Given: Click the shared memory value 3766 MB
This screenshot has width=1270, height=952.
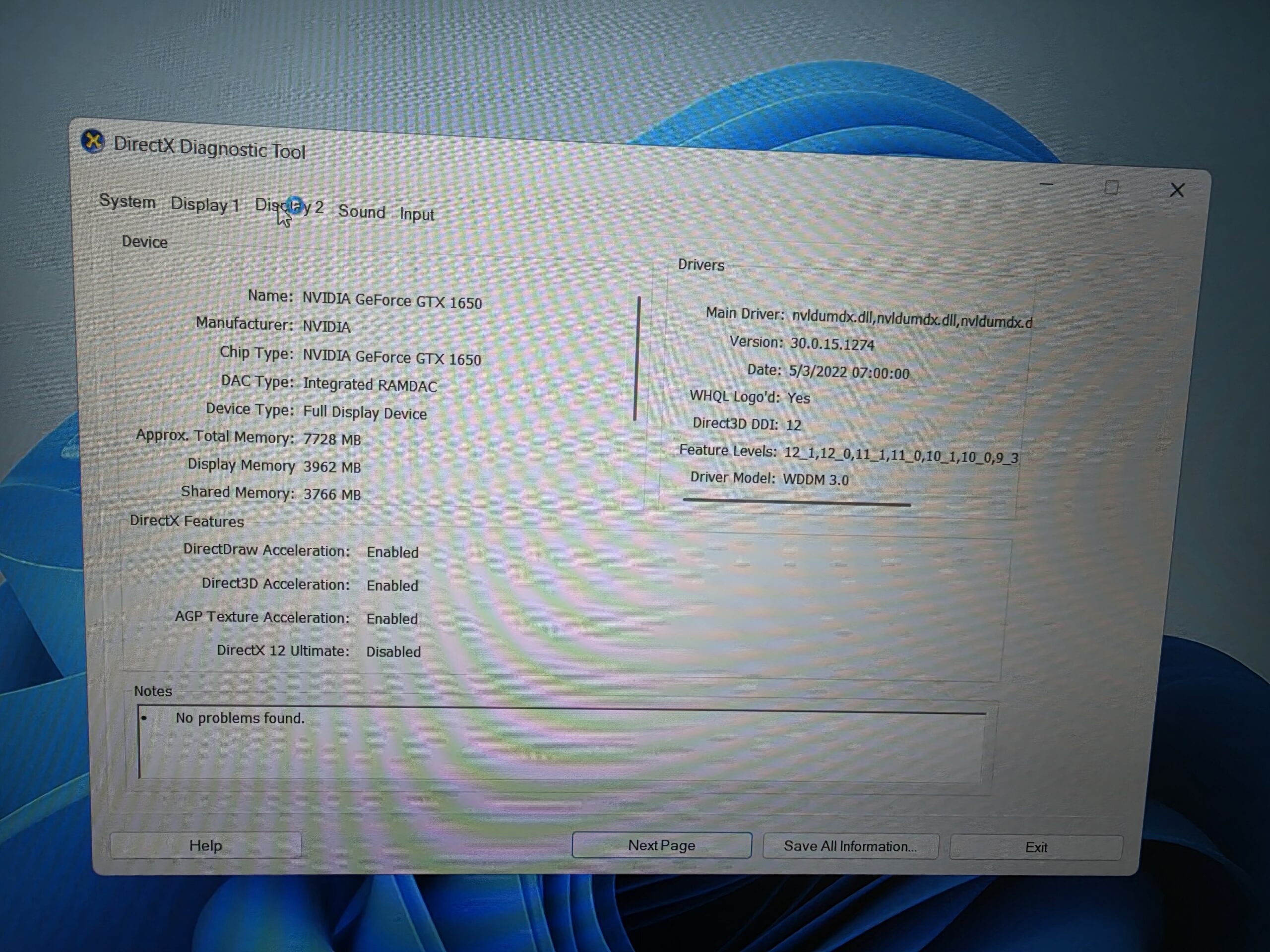Looking at the screenshot, I should 332,494.
